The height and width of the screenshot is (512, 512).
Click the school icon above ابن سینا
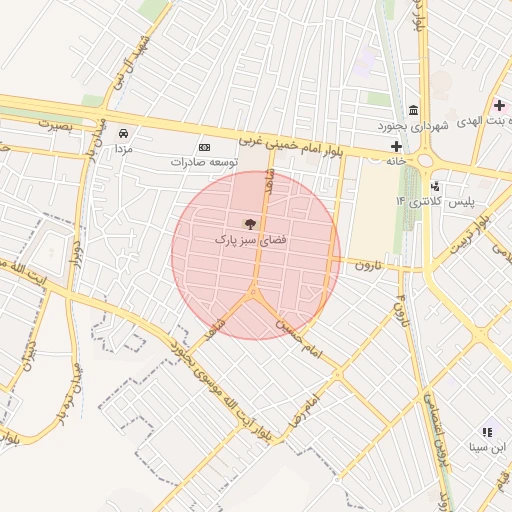click(487, 432)
